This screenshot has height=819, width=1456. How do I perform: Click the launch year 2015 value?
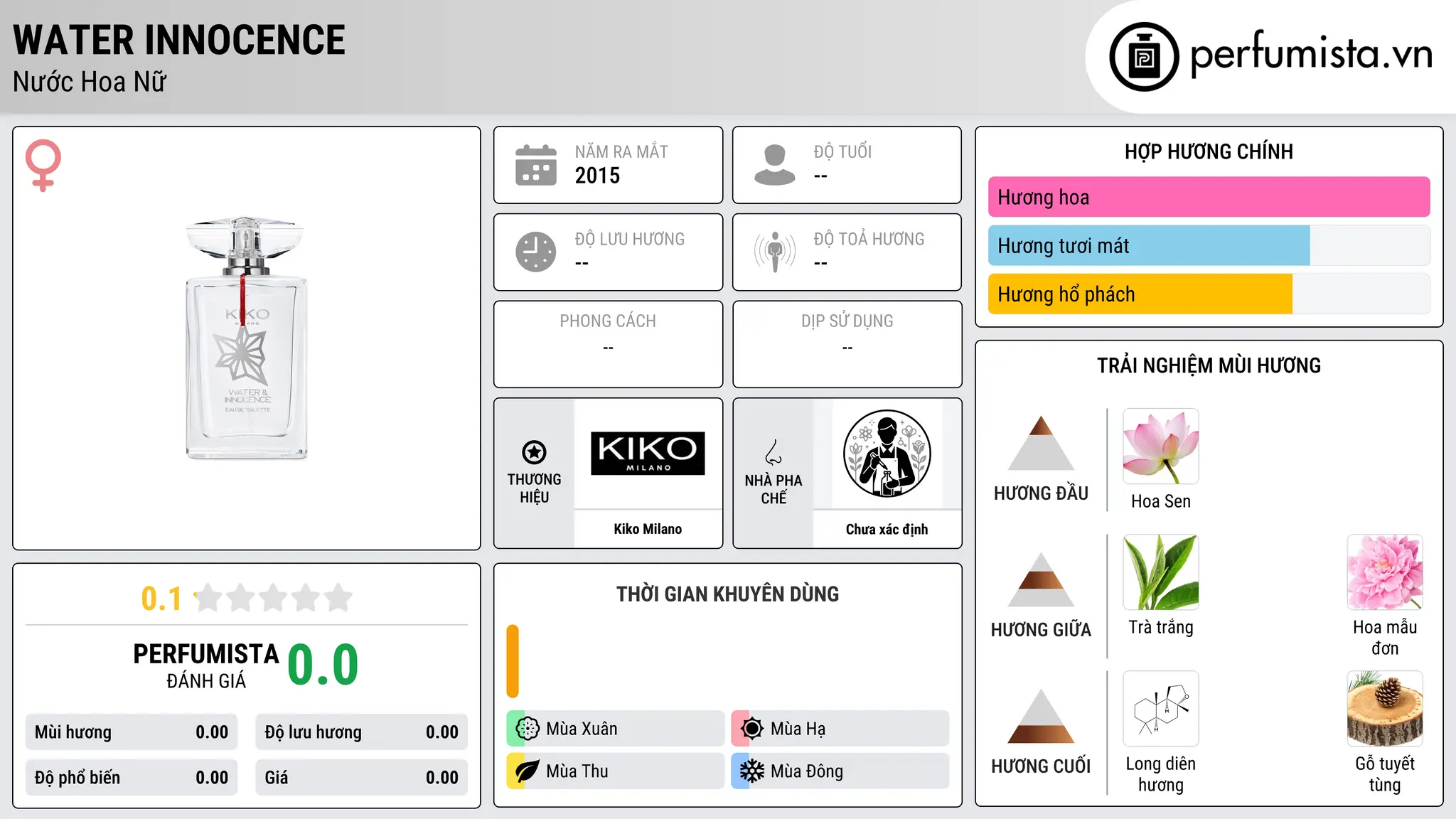pyautogui.click(x=597, y=176)
